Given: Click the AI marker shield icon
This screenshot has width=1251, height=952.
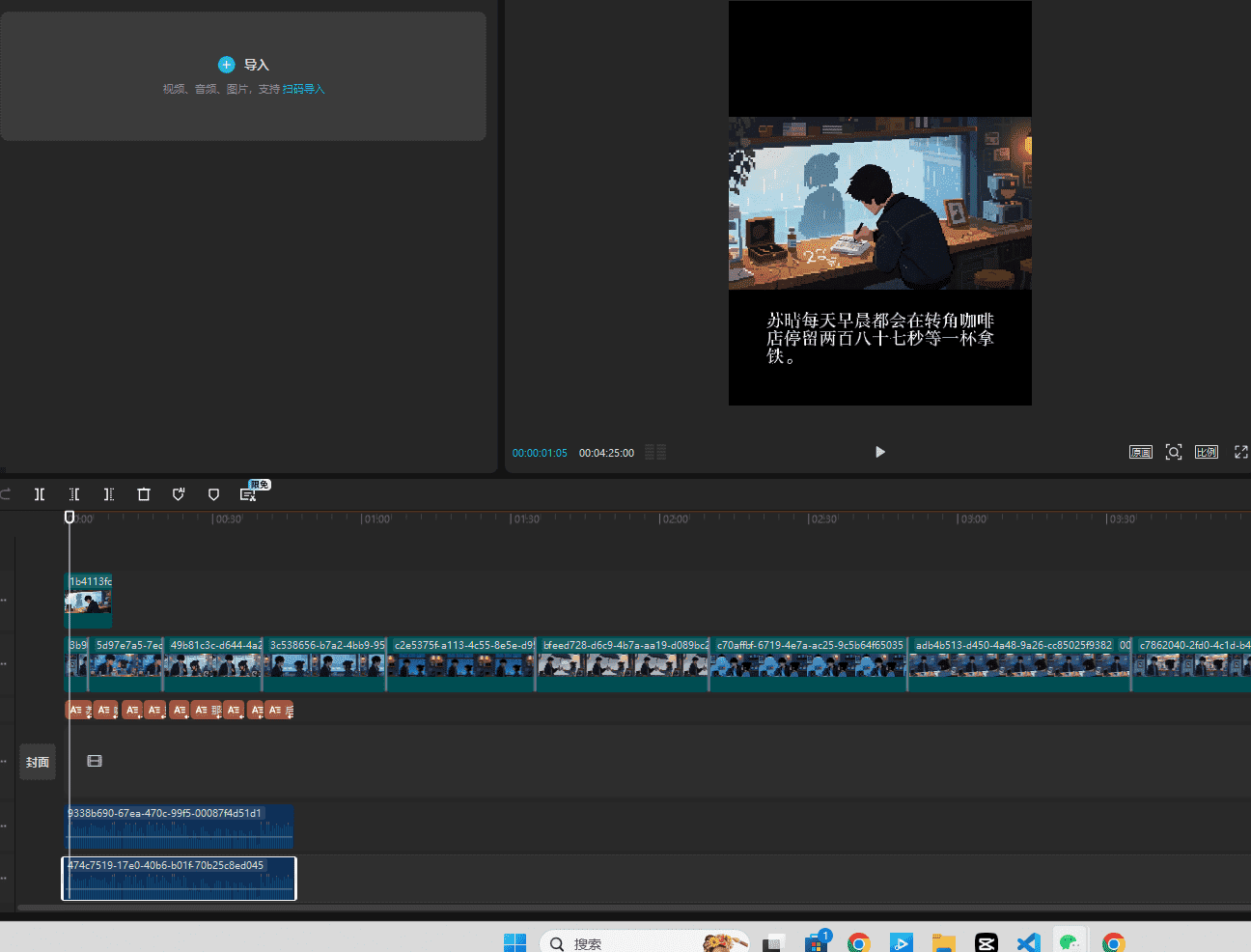Looking at the screenshot, I should click(179, 494).
